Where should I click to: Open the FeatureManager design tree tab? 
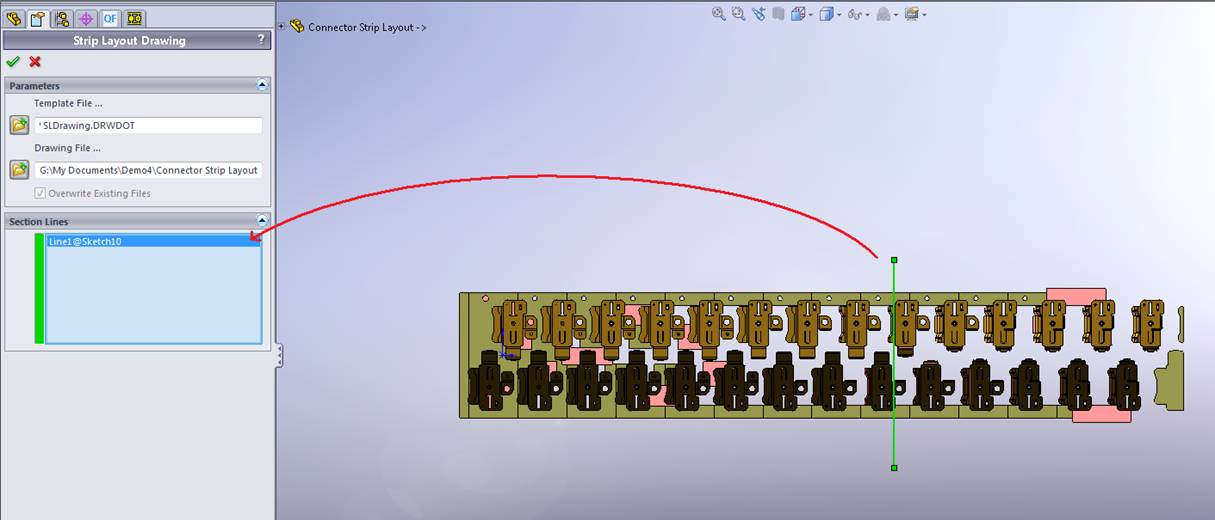click(14, 18)
